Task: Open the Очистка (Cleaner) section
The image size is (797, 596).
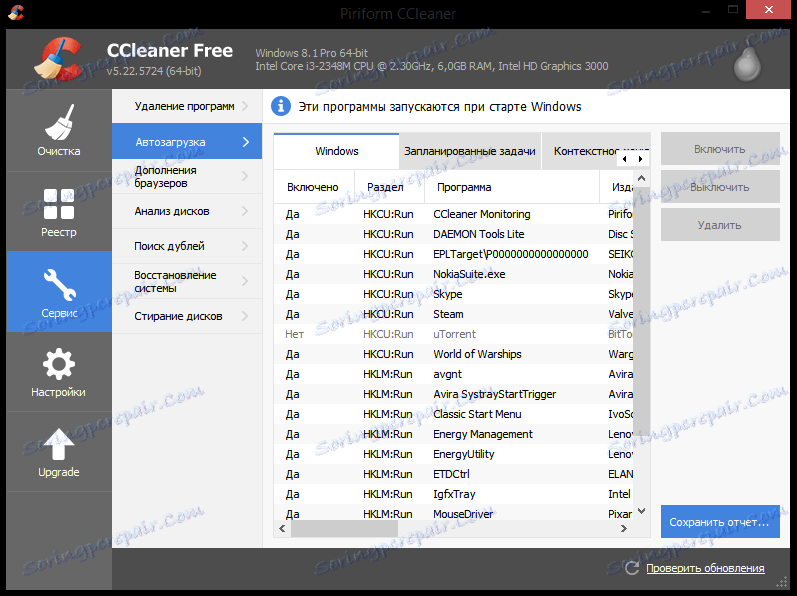Action: tap(59, 130)
